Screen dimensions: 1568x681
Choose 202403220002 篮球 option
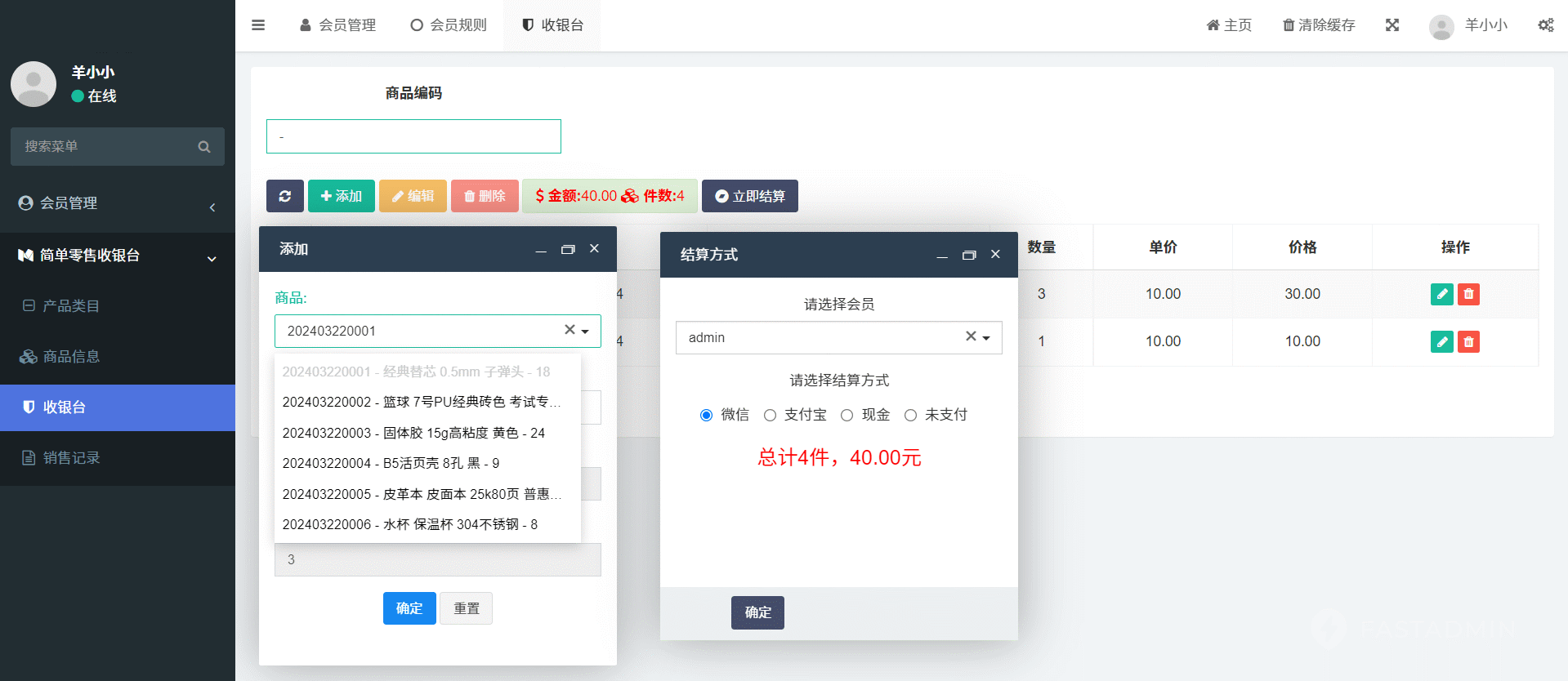pos(427,402)
